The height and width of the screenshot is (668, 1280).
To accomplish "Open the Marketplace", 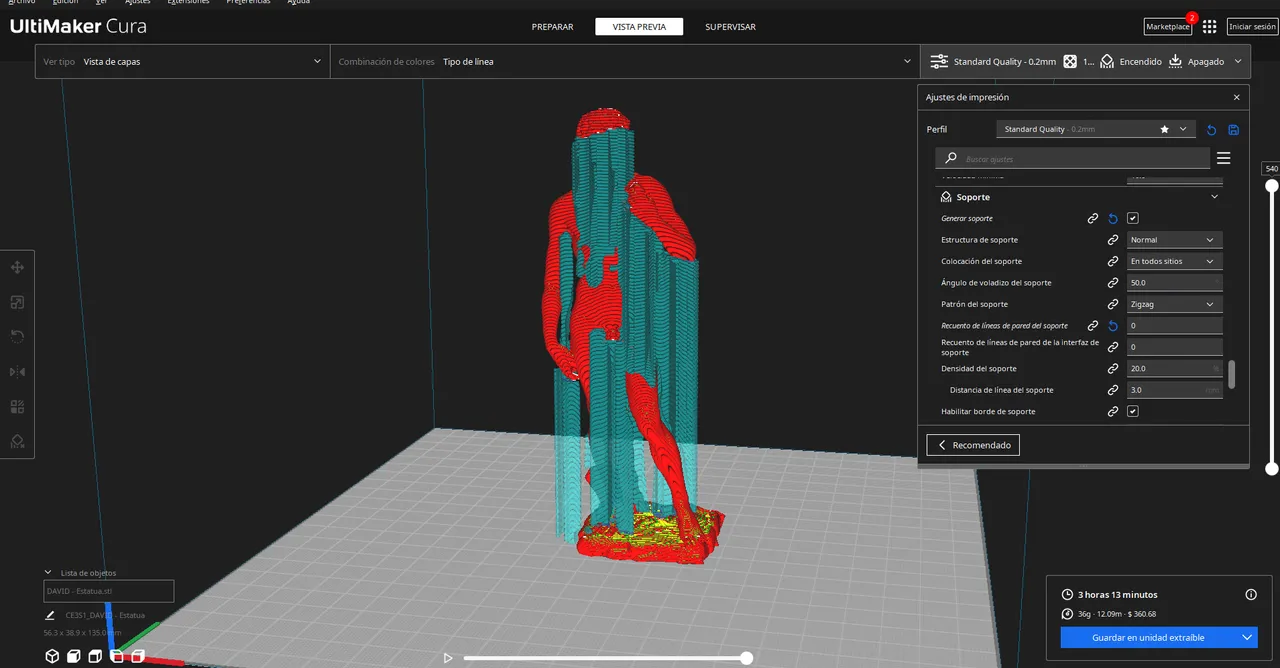I will coord(1167,27).
